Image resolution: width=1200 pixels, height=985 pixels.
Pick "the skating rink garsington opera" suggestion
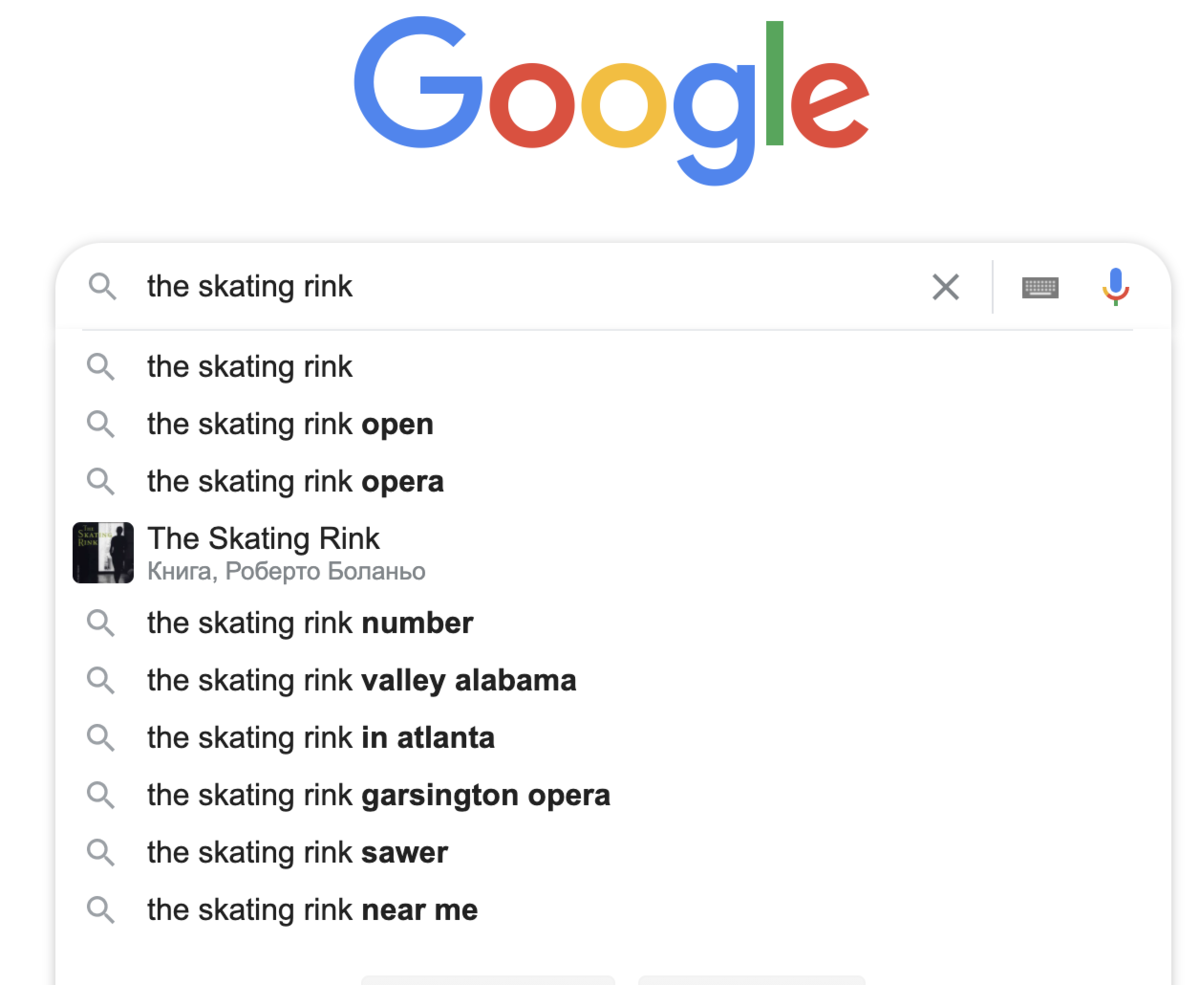click(378, 795)
